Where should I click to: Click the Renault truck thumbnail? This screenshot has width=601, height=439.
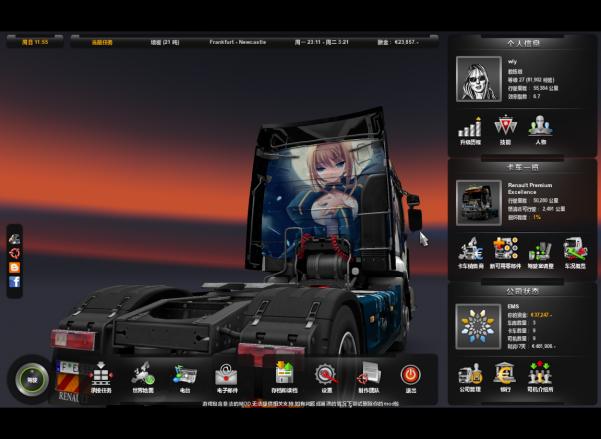[479, 203]
